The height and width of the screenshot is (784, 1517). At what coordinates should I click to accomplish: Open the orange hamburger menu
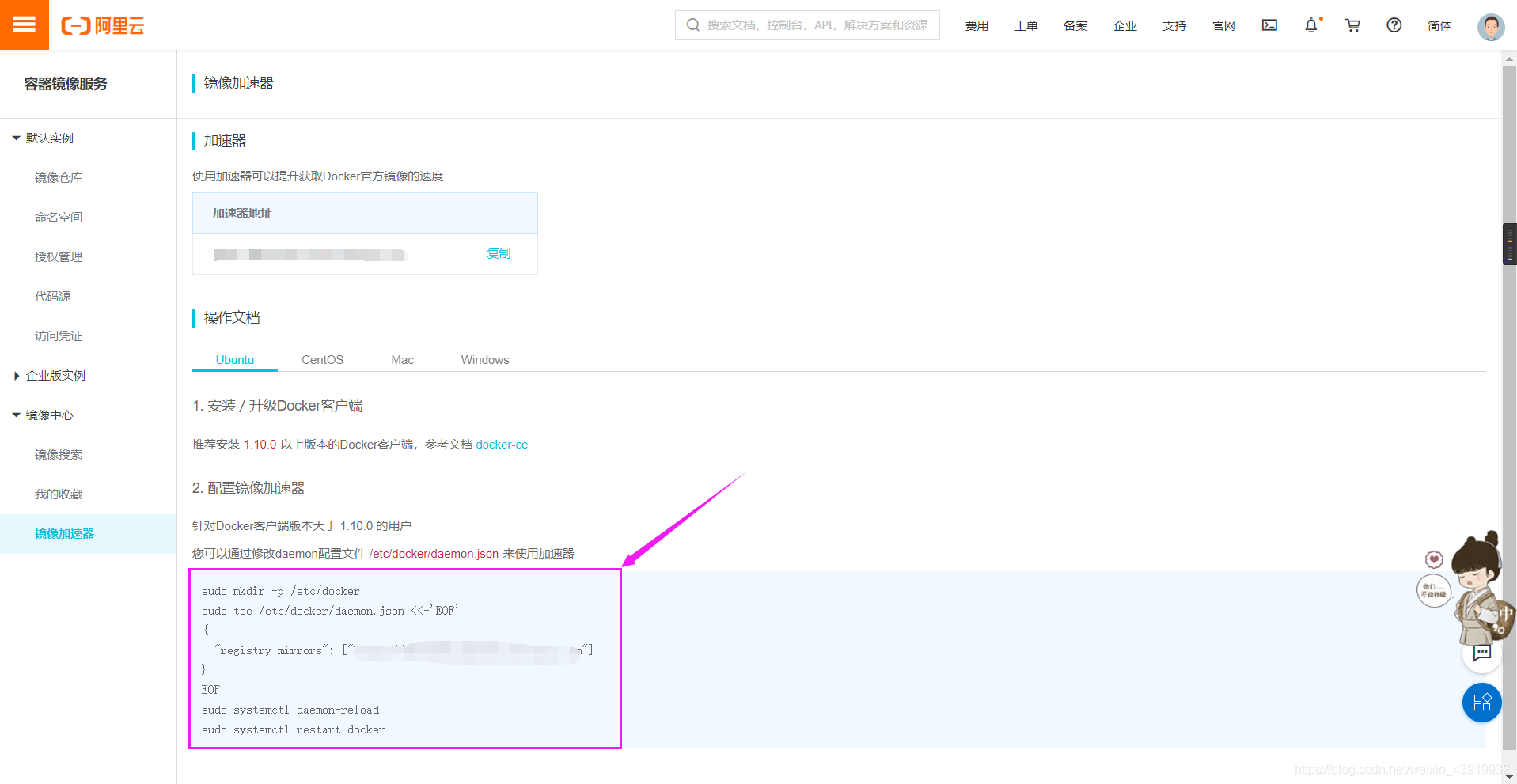25,25
